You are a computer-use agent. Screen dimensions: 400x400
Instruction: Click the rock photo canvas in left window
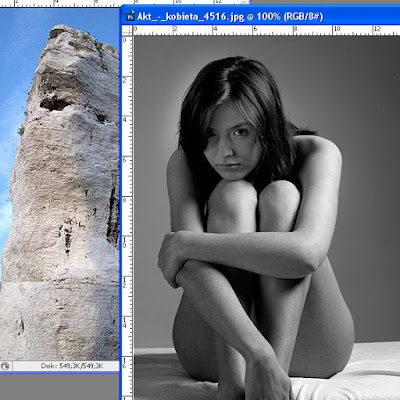click(59, 184)
